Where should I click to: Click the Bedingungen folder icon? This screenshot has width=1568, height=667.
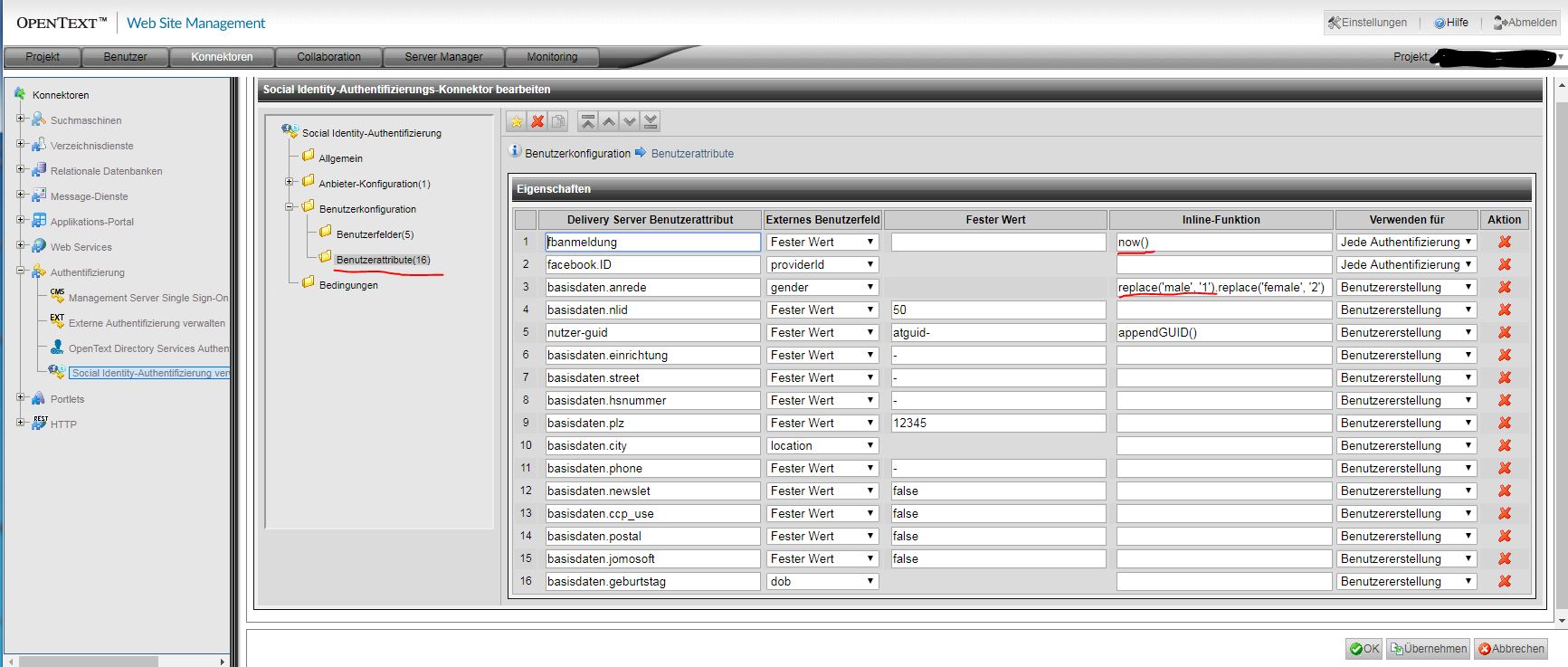pos(308,283)
